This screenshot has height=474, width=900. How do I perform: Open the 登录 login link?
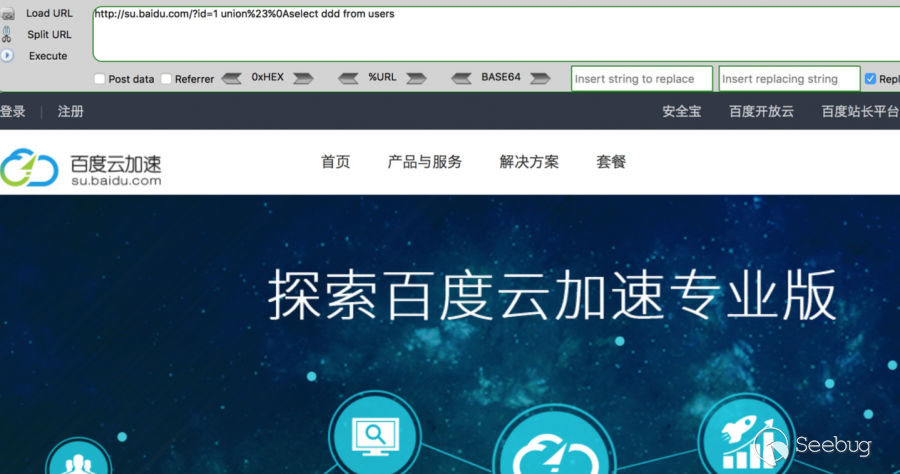(x=13, y=111)
